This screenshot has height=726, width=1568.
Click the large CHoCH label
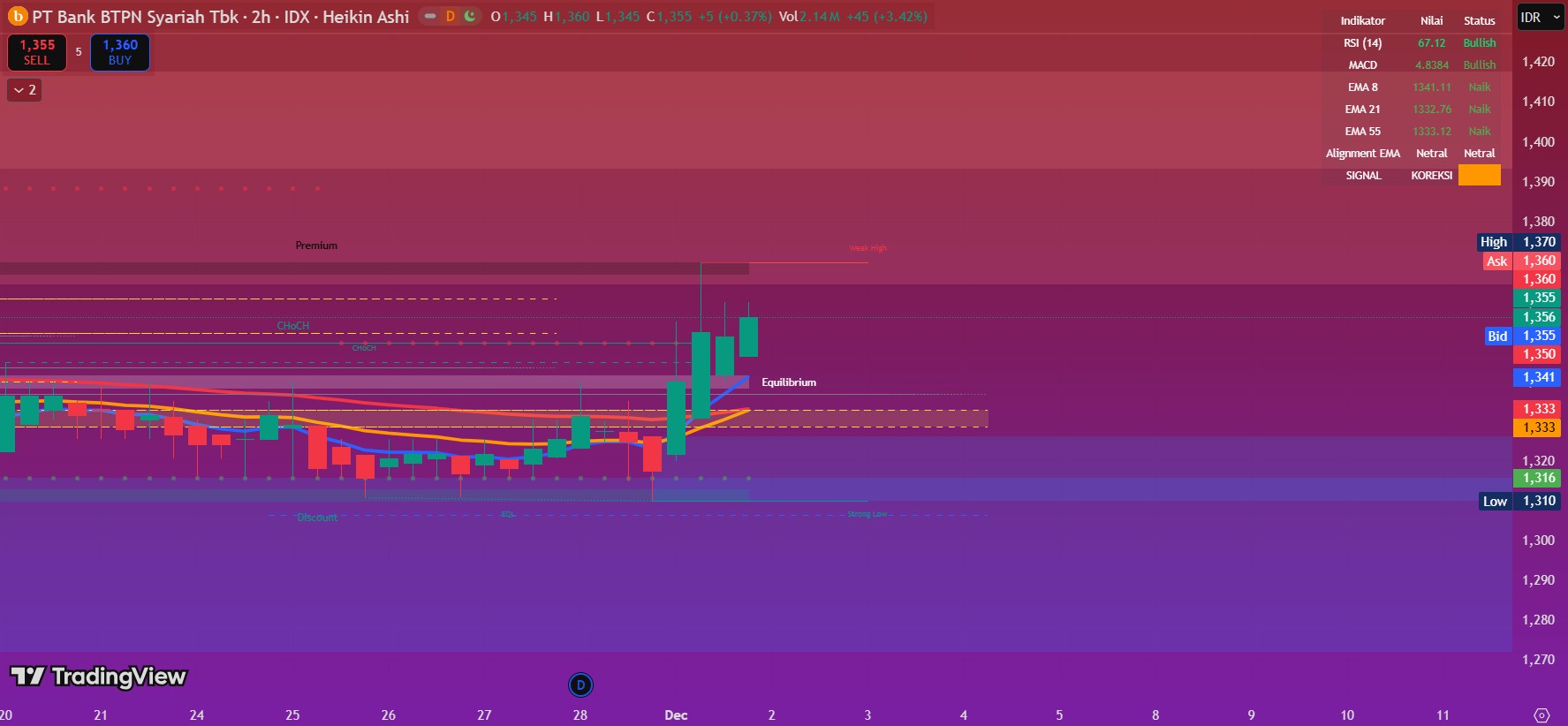(x=293, y=326)
